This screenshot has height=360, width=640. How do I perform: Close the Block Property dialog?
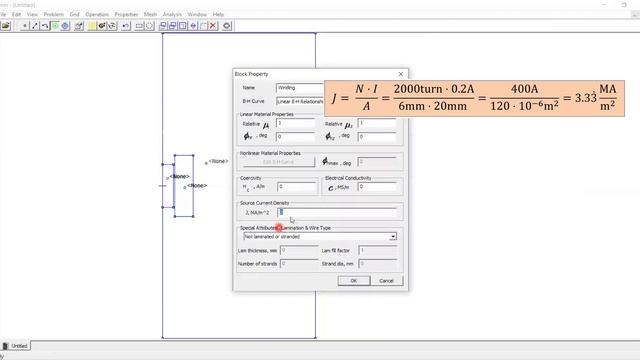tap(400, 74)
